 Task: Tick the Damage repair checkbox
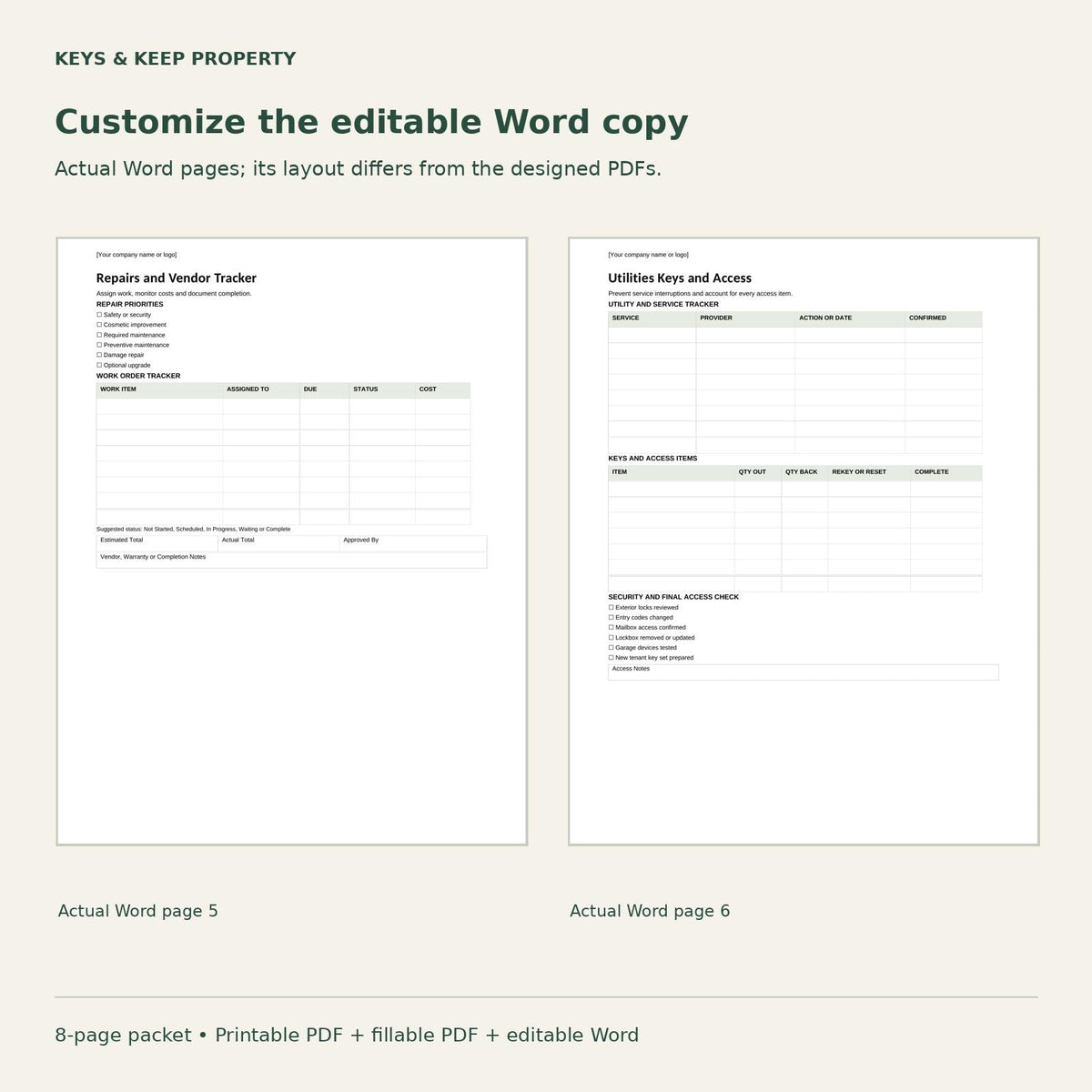pos(99,355)
